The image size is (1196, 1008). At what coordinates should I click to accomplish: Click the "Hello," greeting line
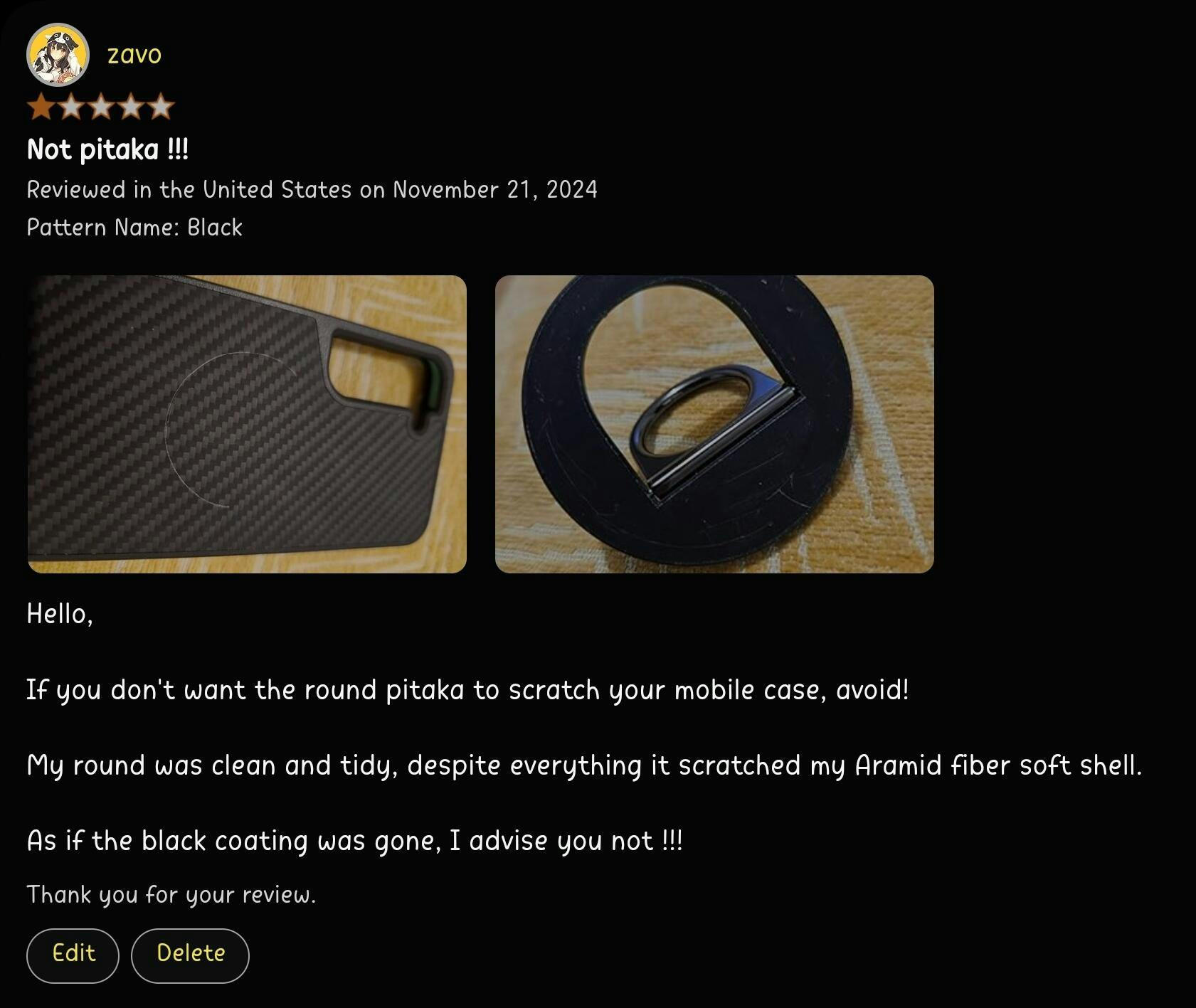point(60,613)
